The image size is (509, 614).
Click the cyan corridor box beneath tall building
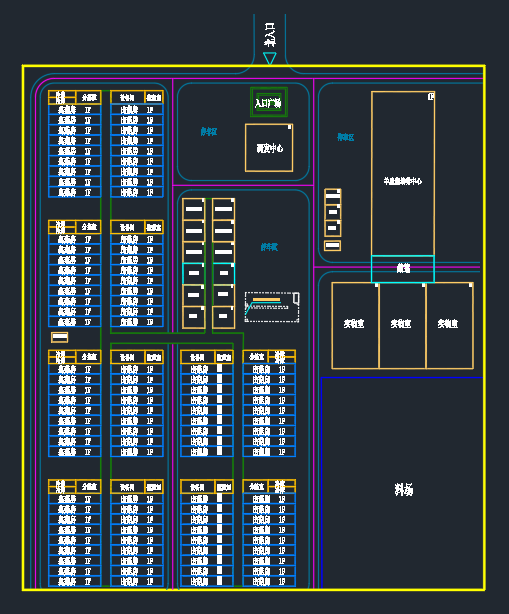pyautogui.click(x=403, y=269)
